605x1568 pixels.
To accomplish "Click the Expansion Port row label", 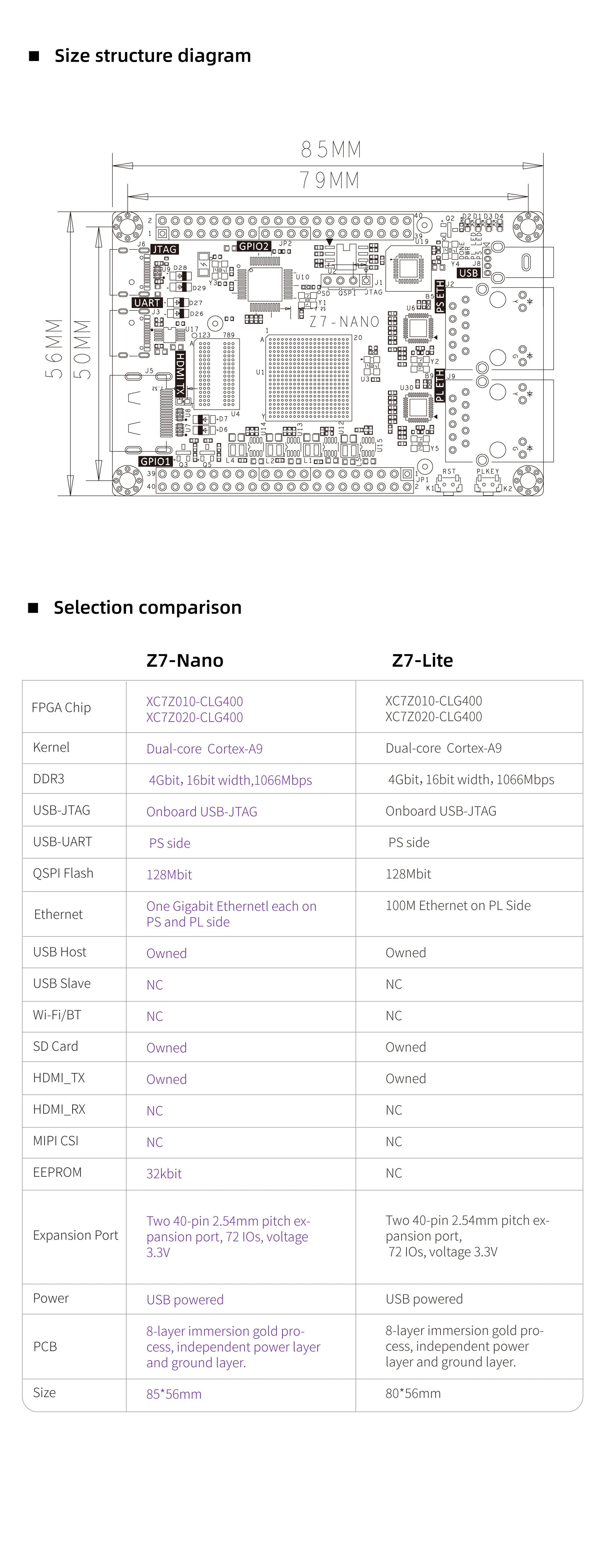I will [x=75, y=1235].
